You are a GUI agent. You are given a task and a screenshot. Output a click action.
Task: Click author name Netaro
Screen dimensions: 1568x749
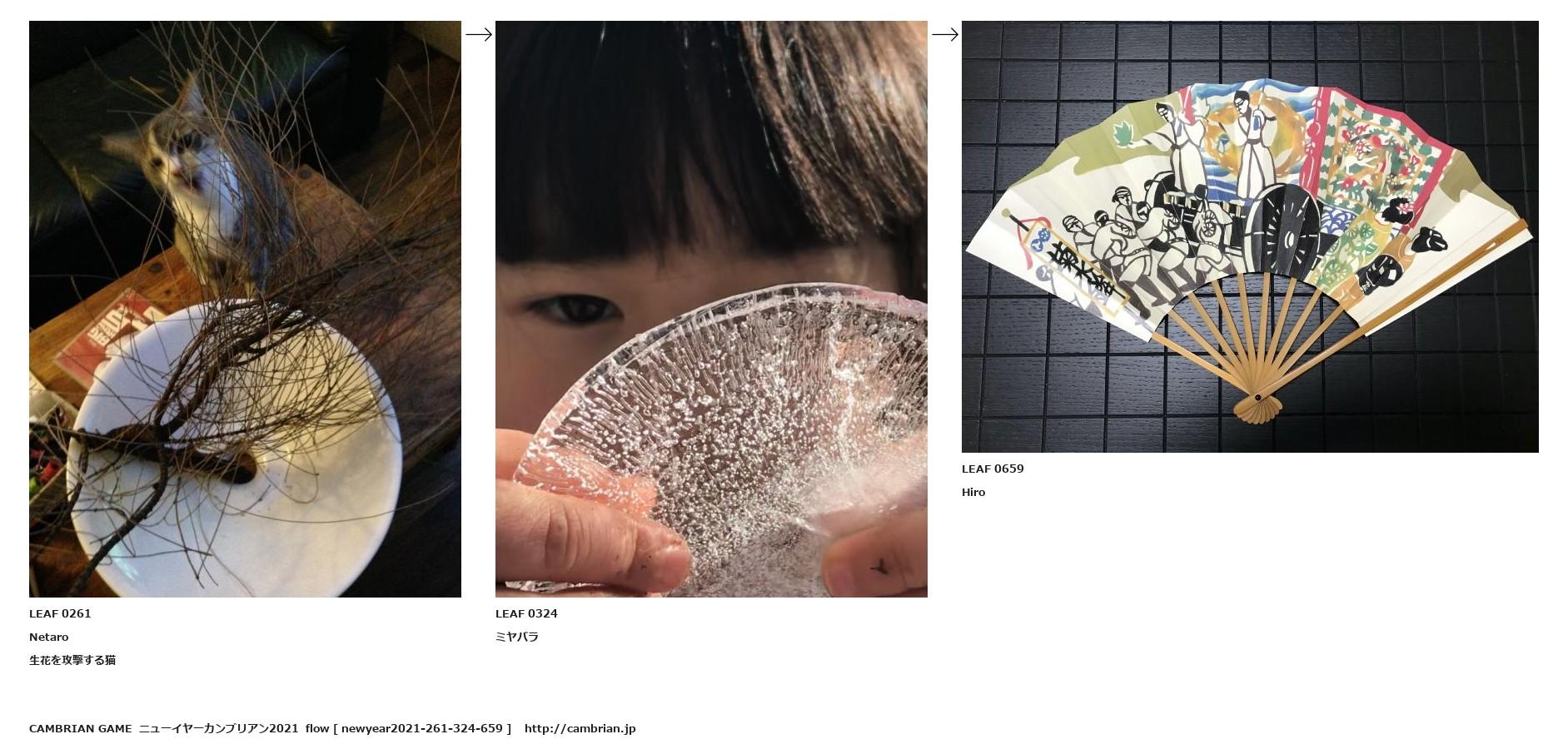tap(49, 637)
